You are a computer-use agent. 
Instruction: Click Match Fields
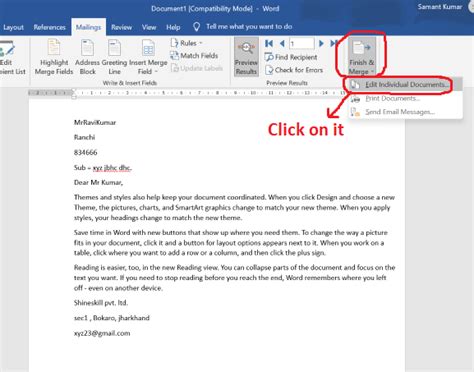tap(194, 56)
